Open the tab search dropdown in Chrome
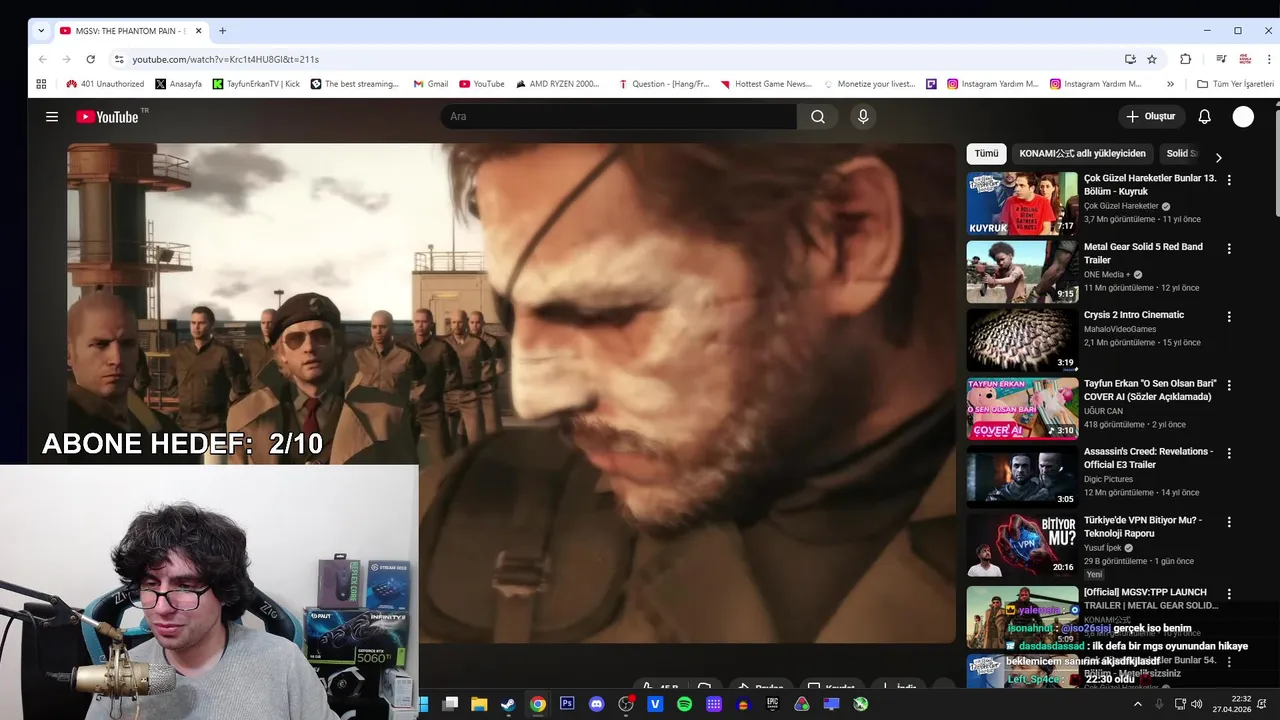The width and height of the screenshot is (1280, 720). [x=41, y=31]
